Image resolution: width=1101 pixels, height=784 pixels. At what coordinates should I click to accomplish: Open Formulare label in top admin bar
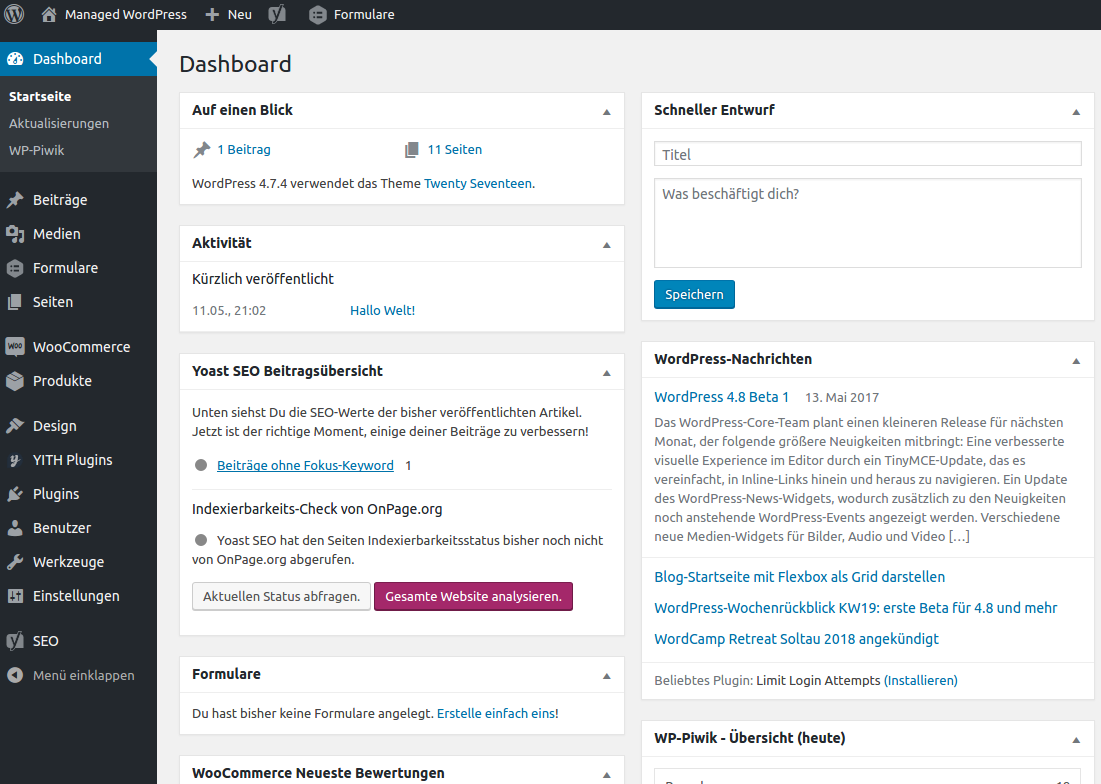coord(364,14)
